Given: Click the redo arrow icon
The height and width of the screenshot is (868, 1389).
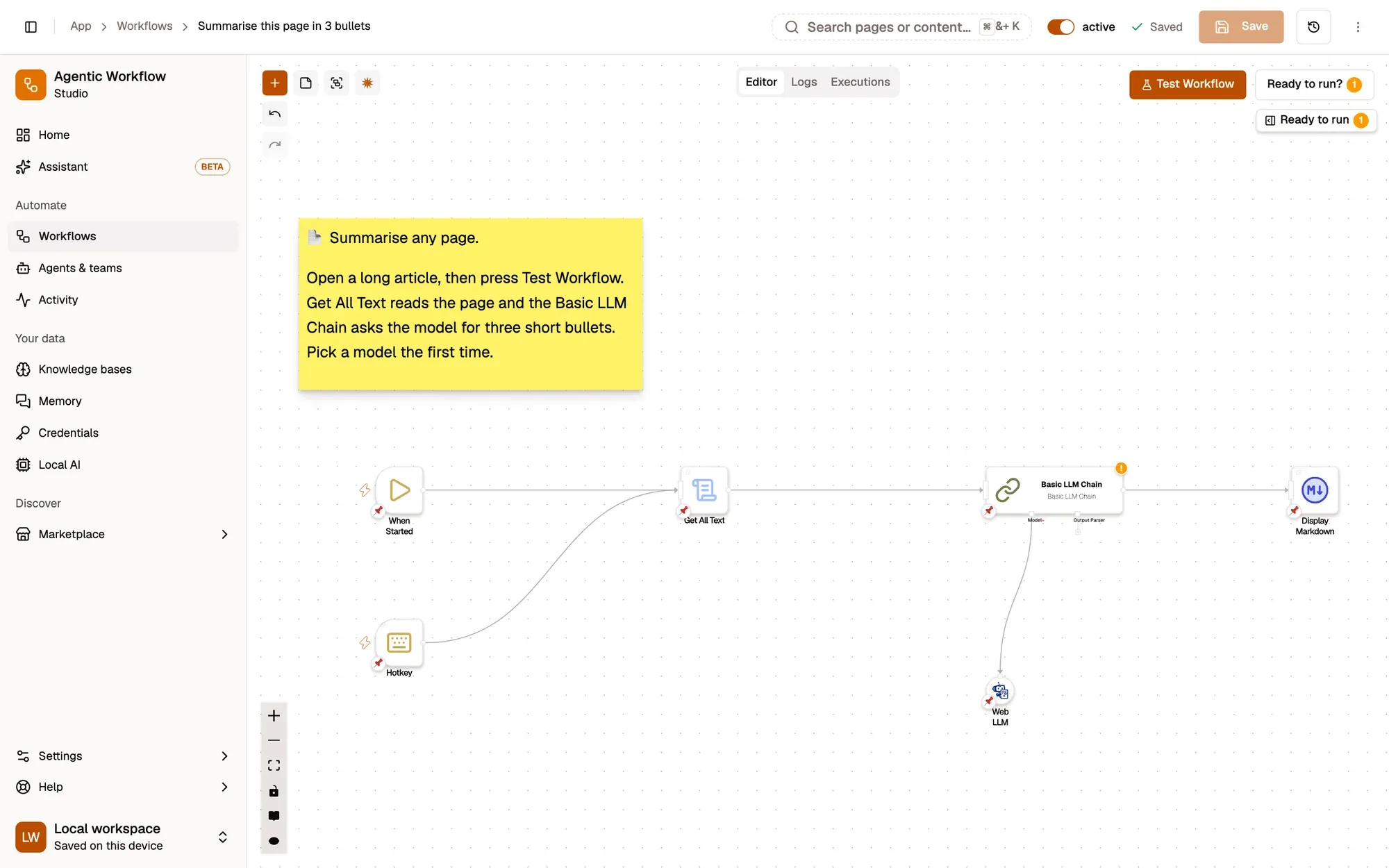Looking at the screenshot, I should [274, 144].
